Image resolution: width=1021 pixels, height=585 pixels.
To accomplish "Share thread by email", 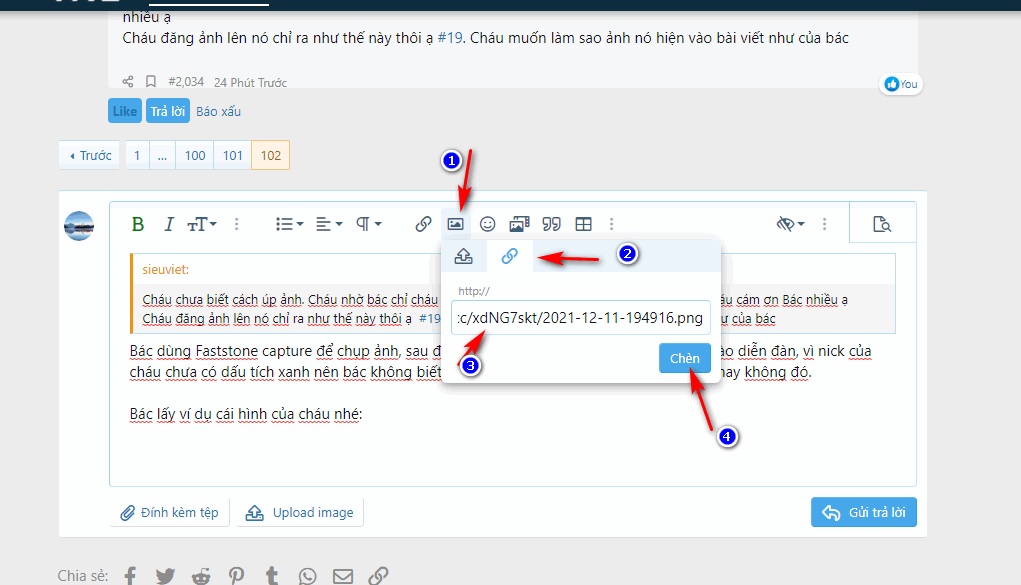I will click(343, 576).
